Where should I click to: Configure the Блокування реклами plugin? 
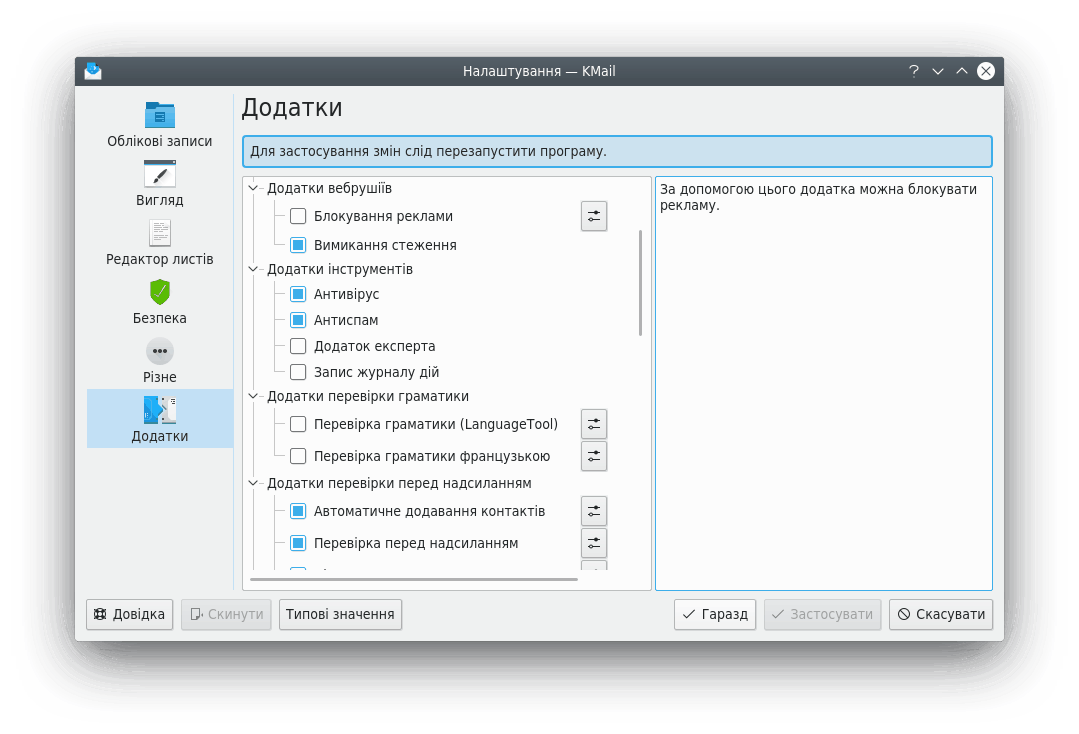[x=594, y=216]
